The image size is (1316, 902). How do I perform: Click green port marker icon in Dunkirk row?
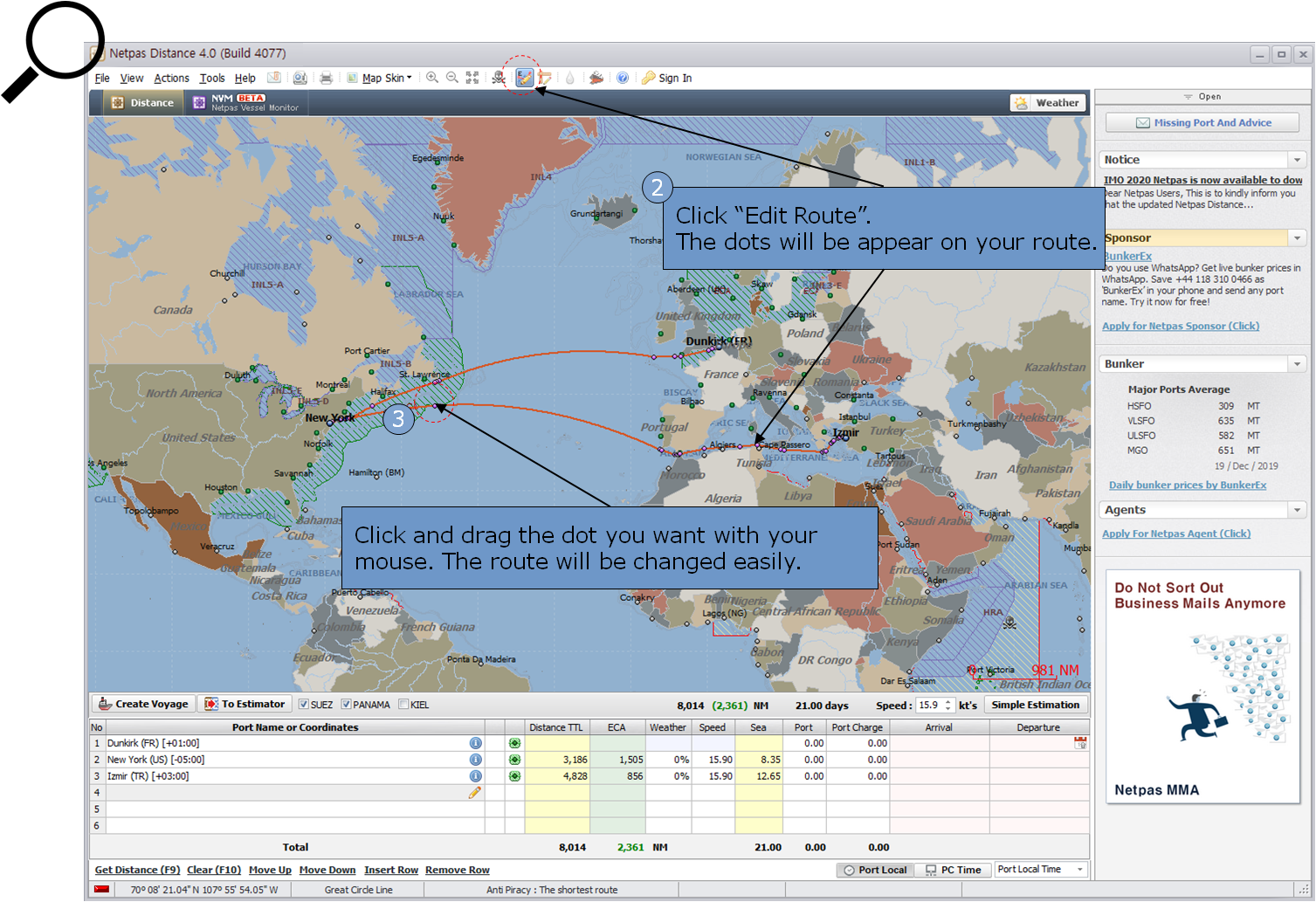point(515,743)
